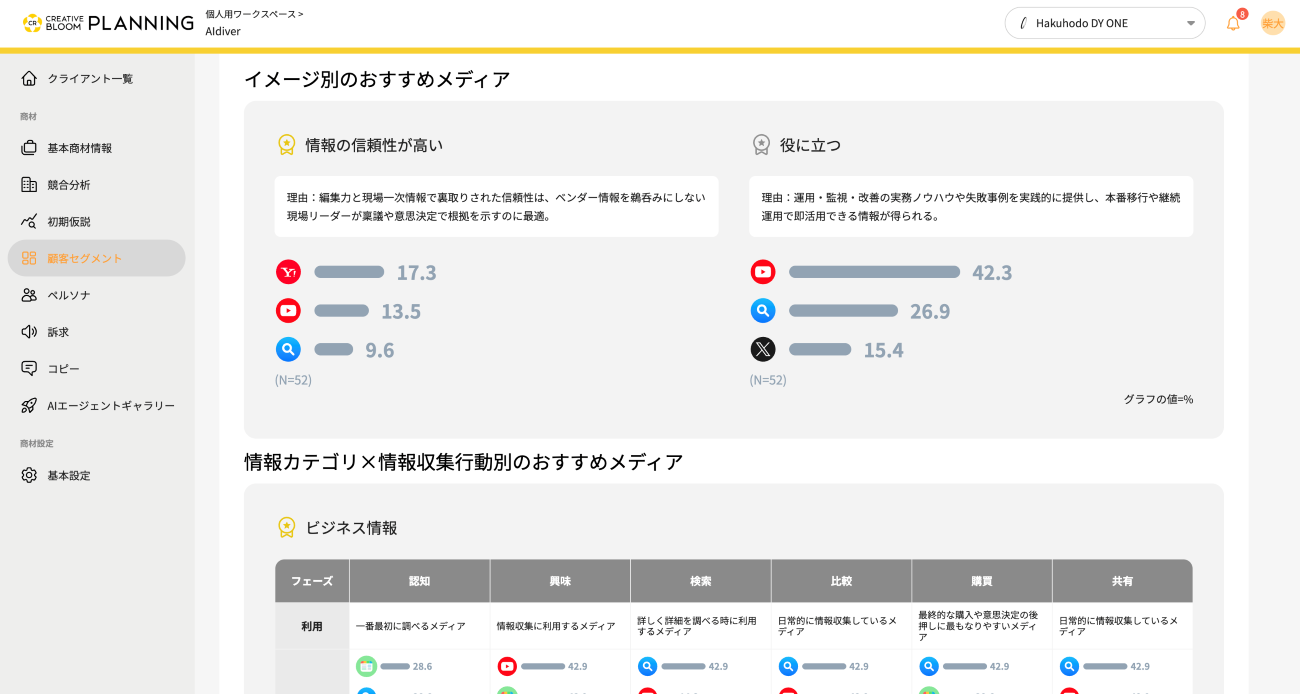Screen dimensions: 1300x694
Task: Click the LINE icon in the 認知 column
Action: tap(368, 665)
